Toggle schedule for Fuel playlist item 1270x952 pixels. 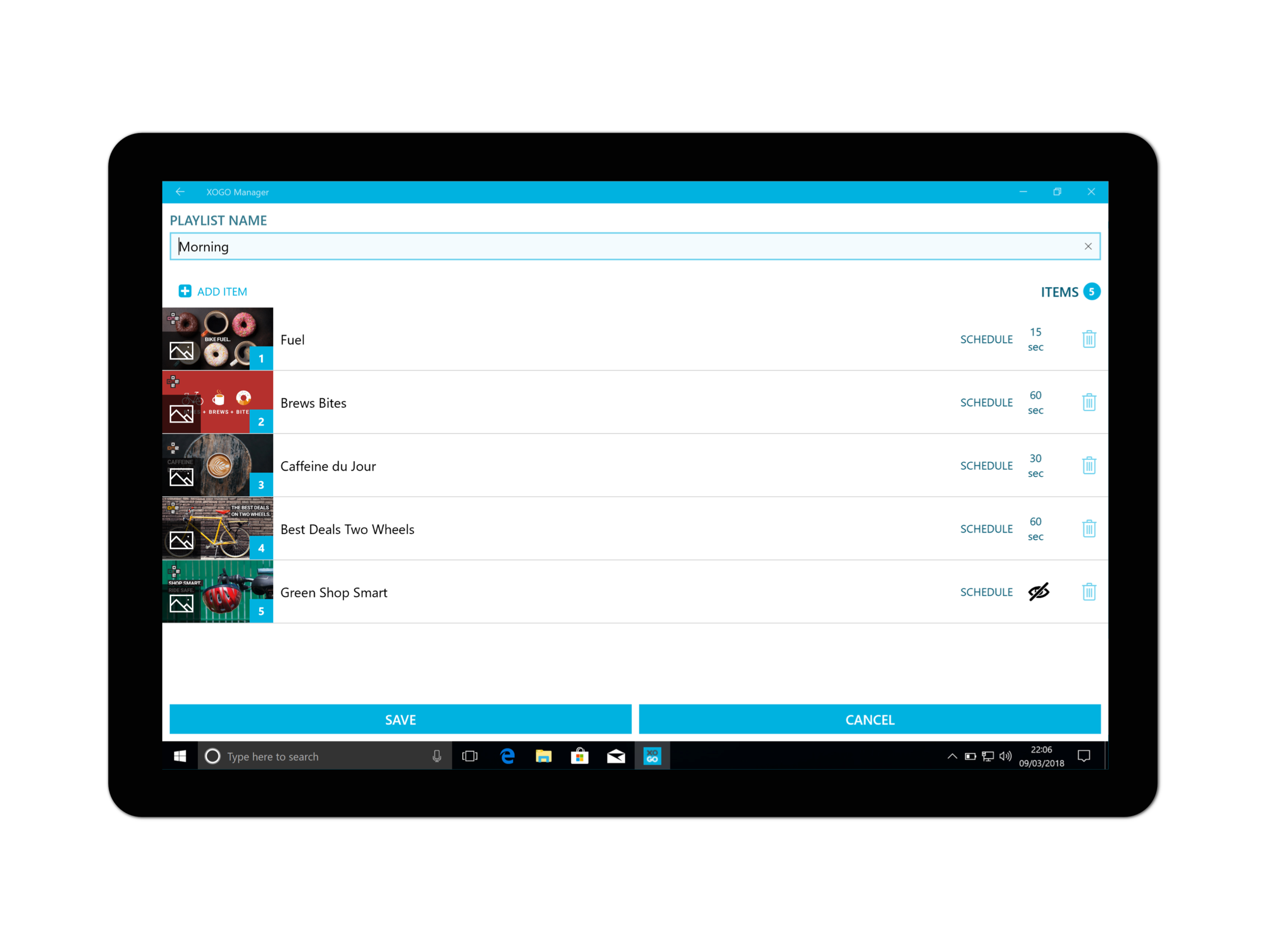(985, 338)
